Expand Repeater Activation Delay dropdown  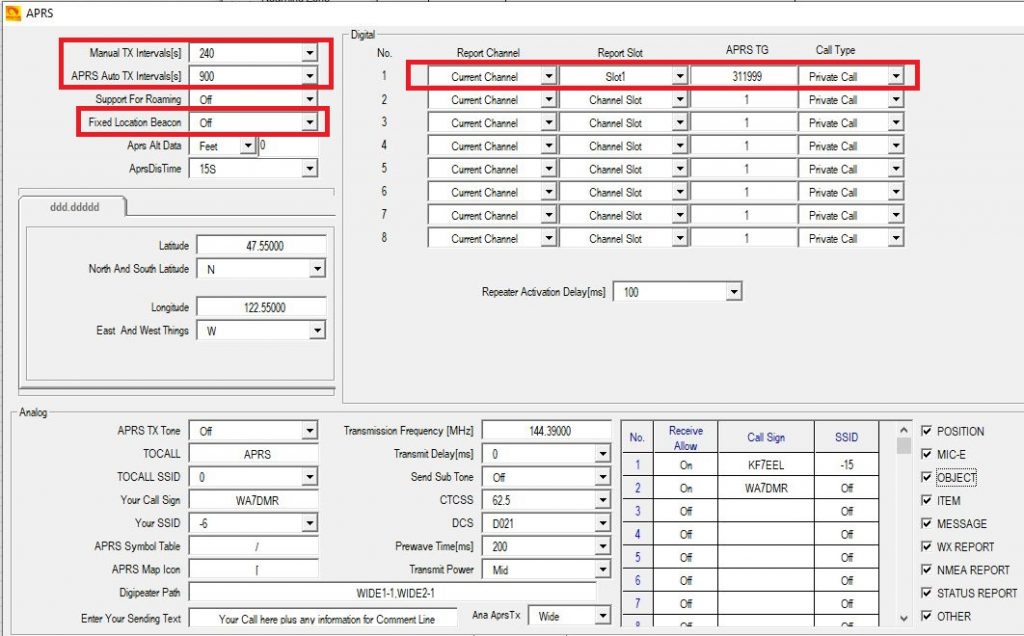pyautogui.click(x=734, y=292)
